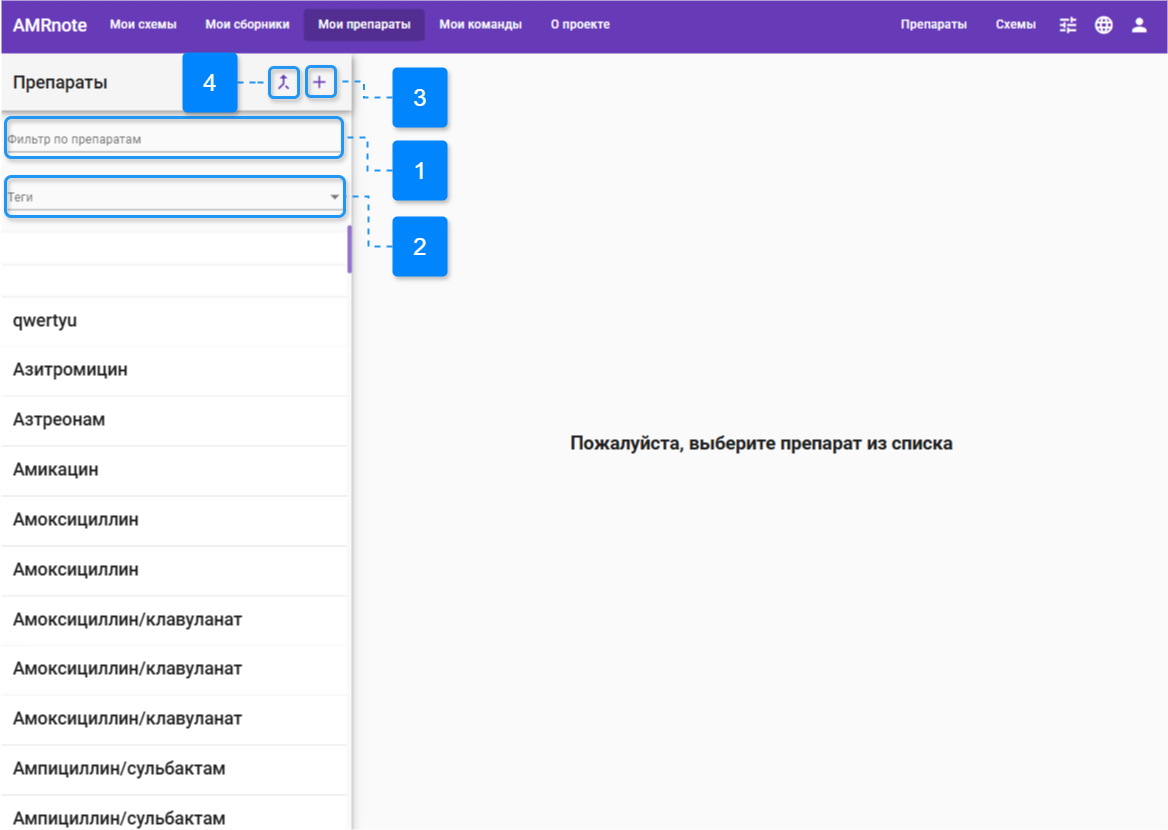The width and height of the screenshot is (1168, 830).
Task: Select the Мои препараты tab
Action: pos(364,25)
